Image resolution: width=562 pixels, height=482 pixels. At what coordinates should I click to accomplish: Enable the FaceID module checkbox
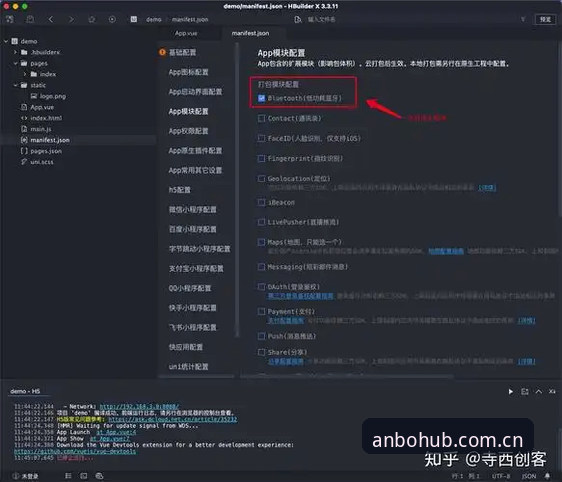click(261, 138)
